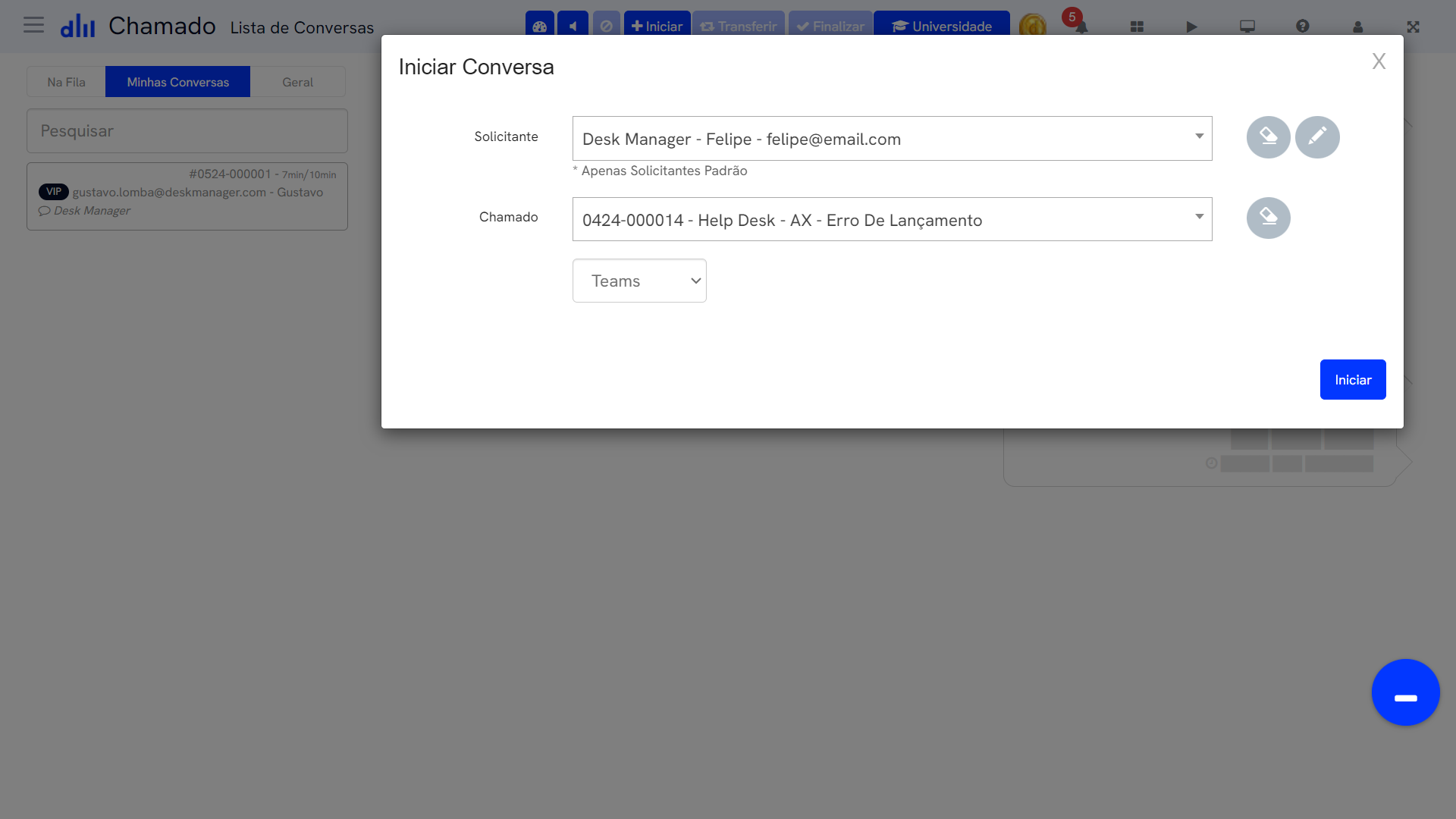
Task: Click the save icon next to Solicitante
Action: 1267,137
